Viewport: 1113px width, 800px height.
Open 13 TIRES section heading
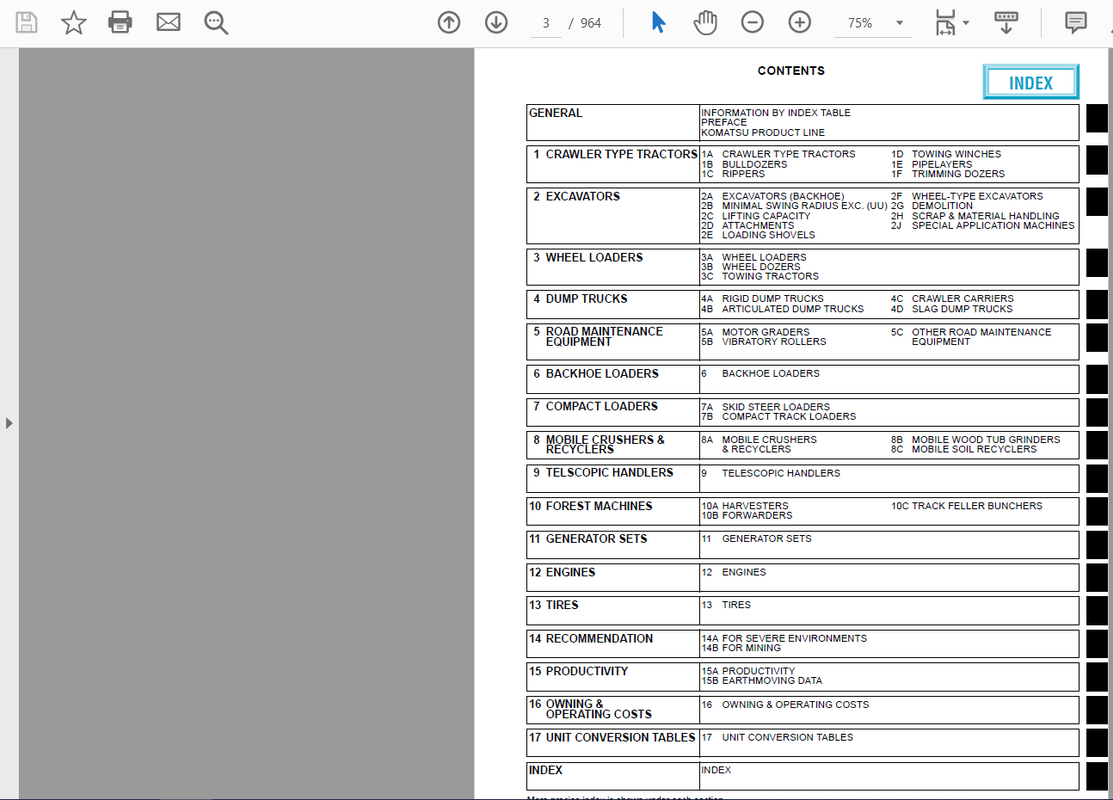[553, 605]
